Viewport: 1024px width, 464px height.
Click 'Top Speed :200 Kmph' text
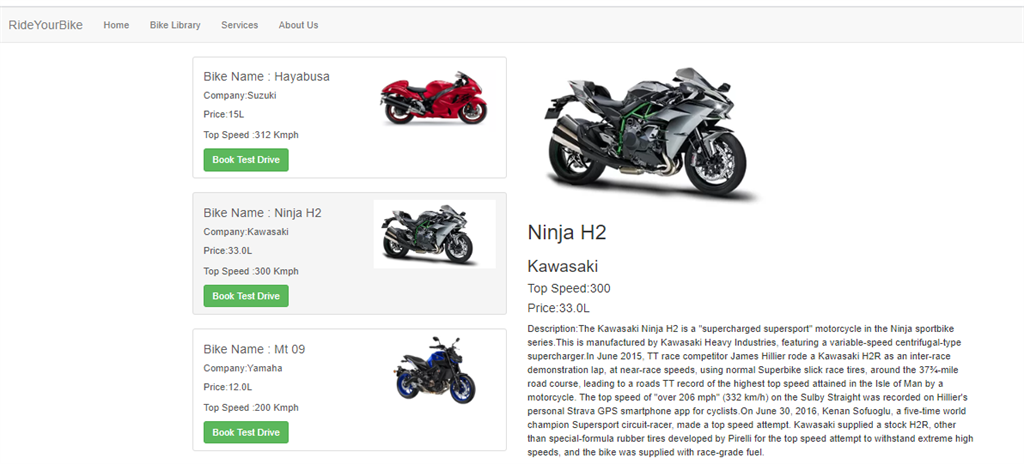tap(251, 408)
